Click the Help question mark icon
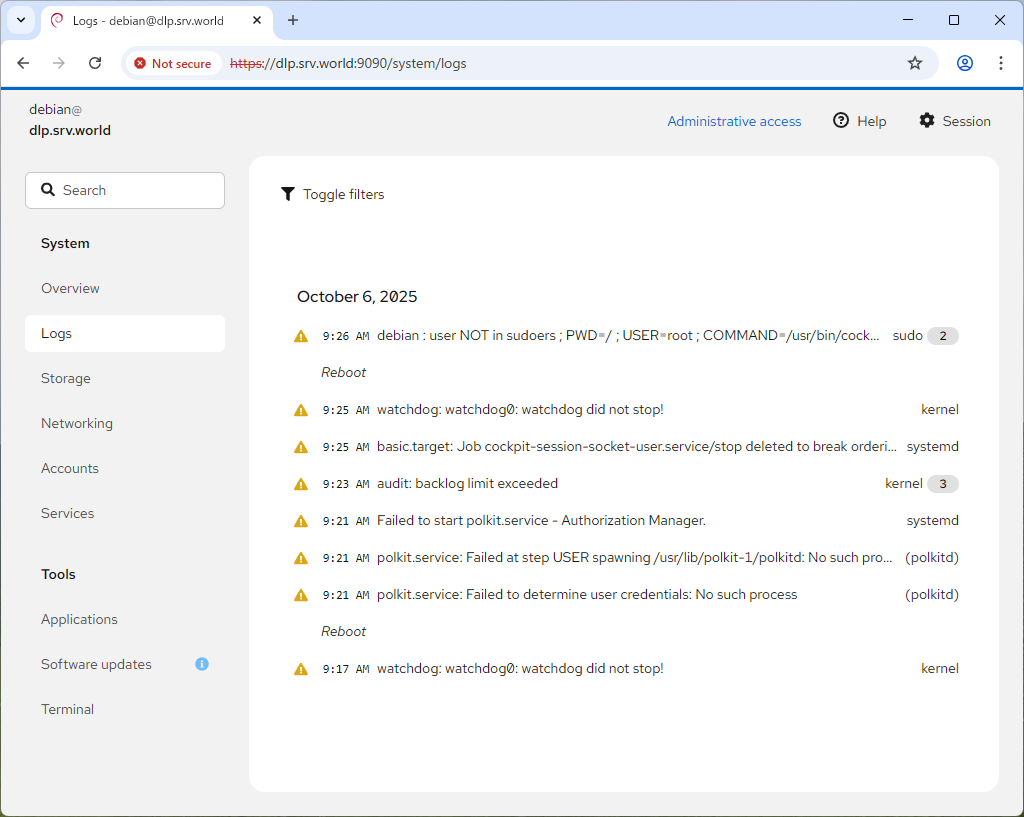 841,121
